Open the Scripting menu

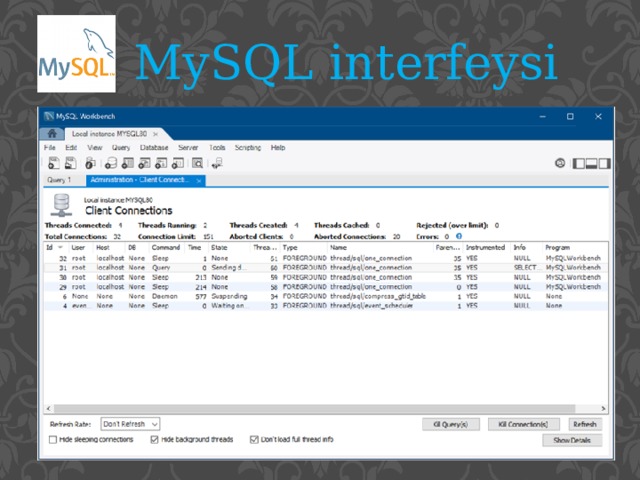248,147
